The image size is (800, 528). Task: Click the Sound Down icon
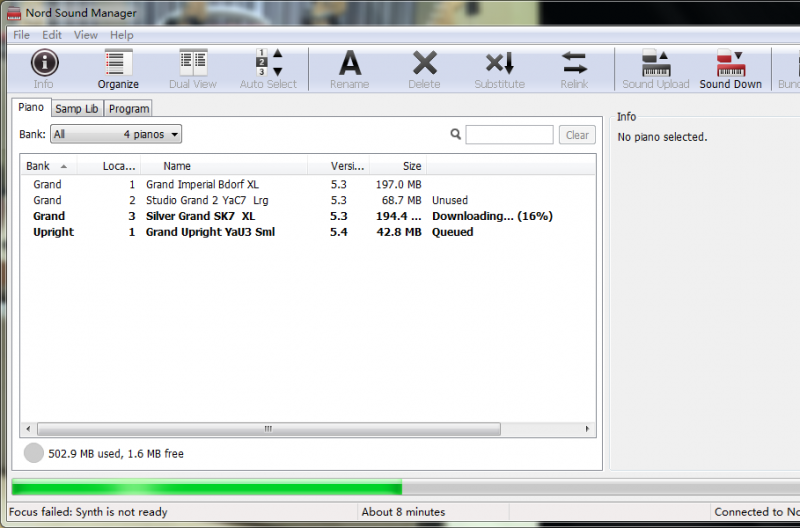point(730,64)
